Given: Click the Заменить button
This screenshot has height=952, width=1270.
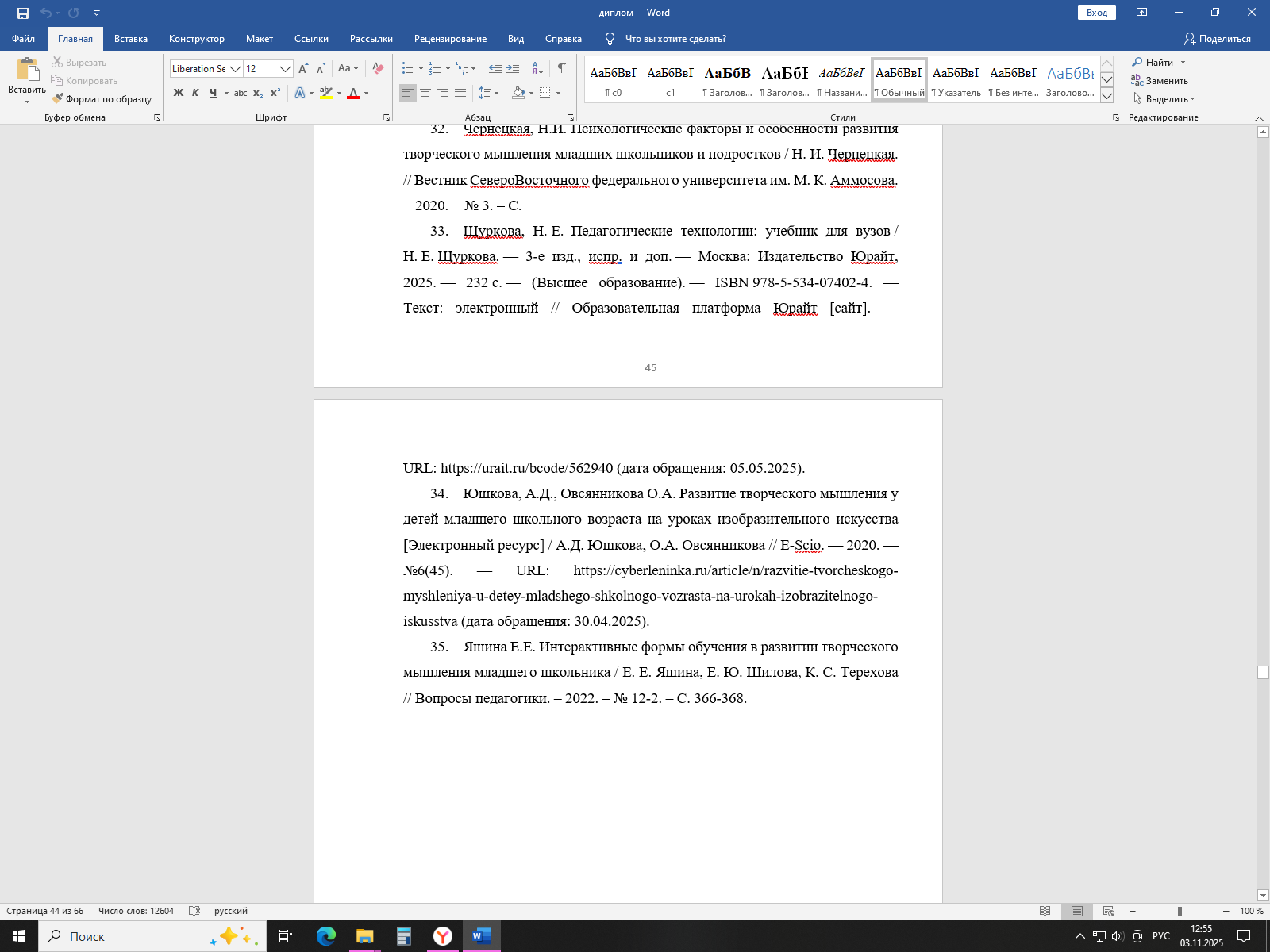Looking at the screenshot, I should tap(1160, 81).
